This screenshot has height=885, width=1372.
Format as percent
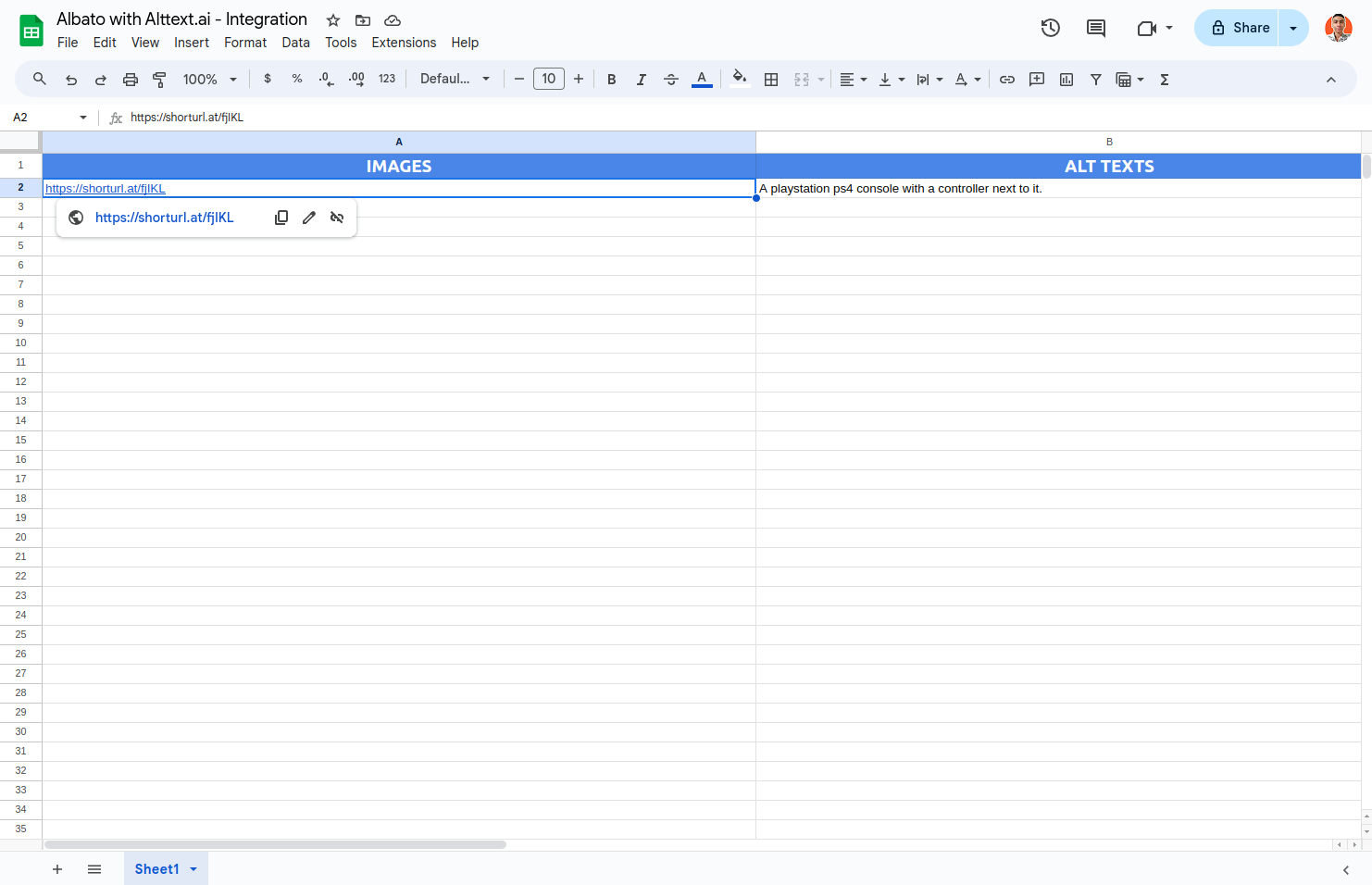click(297, 80)
